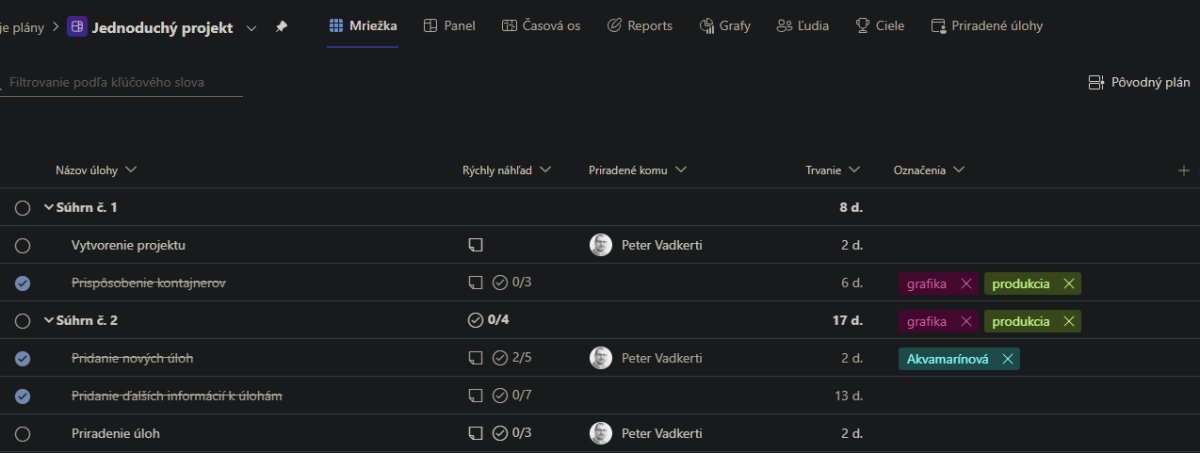Screen dimensions: 1200x453
Task: Open note icon in Pridanie nových úloh row
Action: tap(475, 358)
